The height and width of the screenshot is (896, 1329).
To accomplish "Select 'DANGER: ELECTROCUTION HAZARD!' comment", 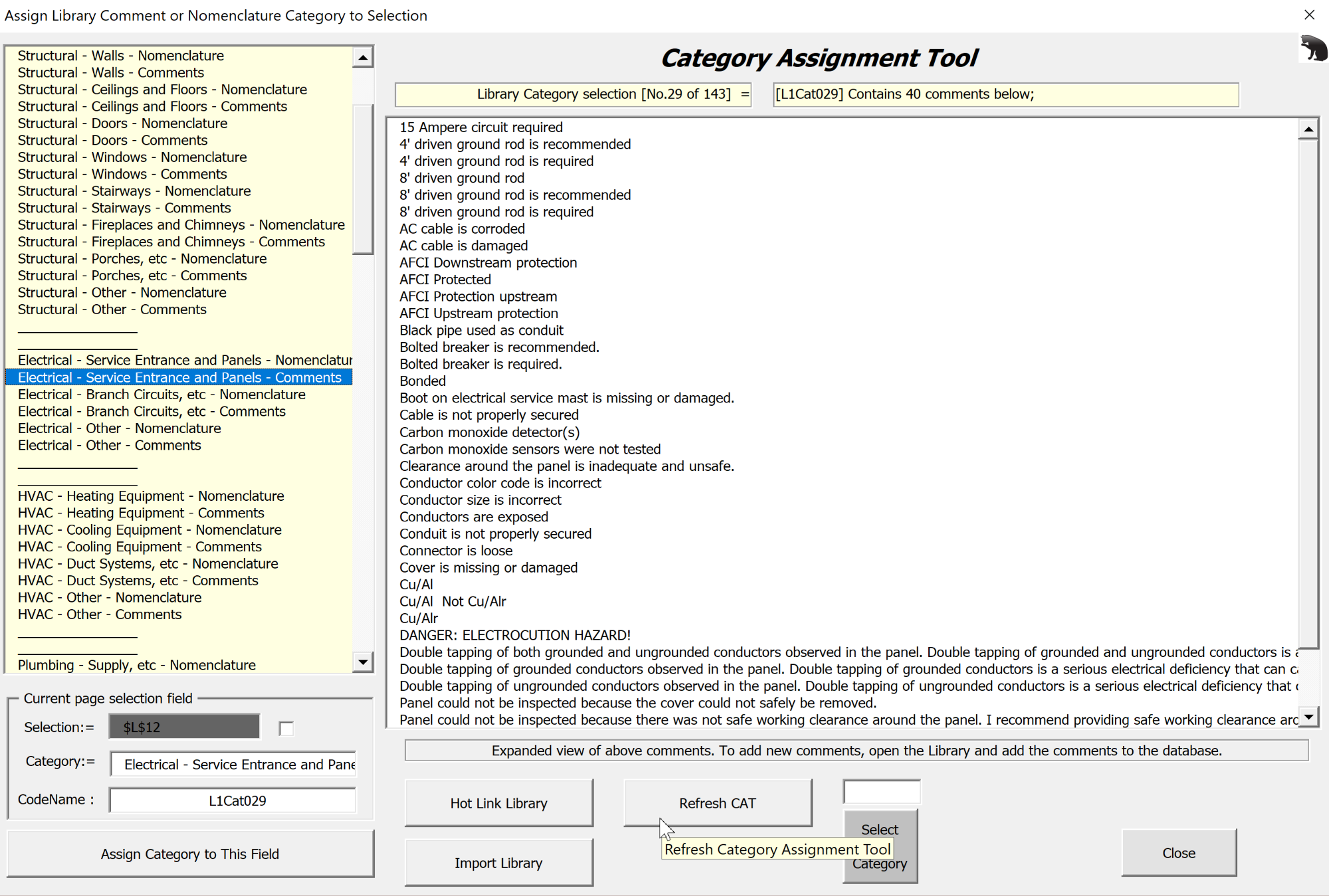I will (515, 635).
